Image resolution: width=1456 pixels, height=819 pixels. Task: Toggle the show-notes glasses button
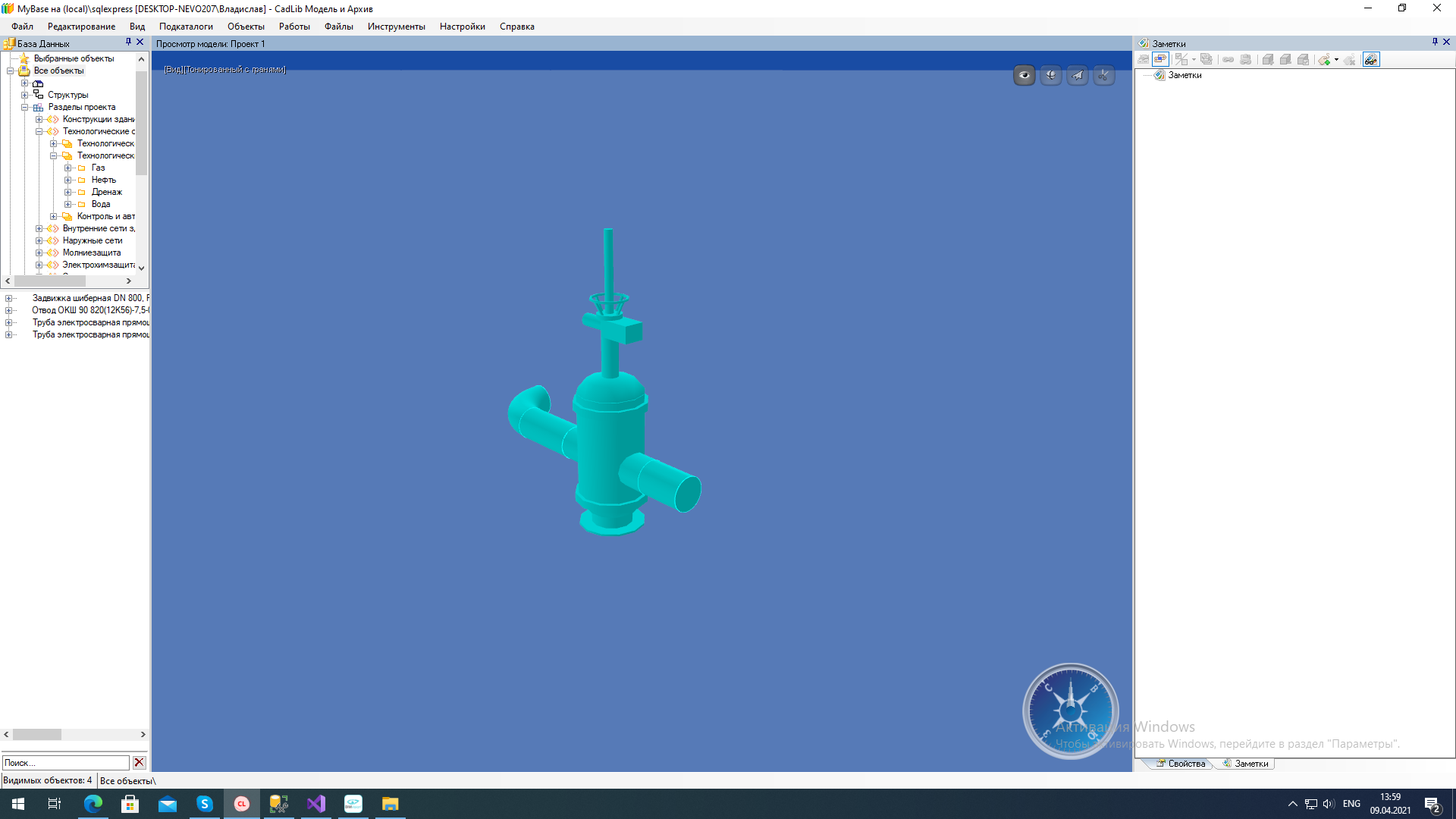click(1370, 60)
